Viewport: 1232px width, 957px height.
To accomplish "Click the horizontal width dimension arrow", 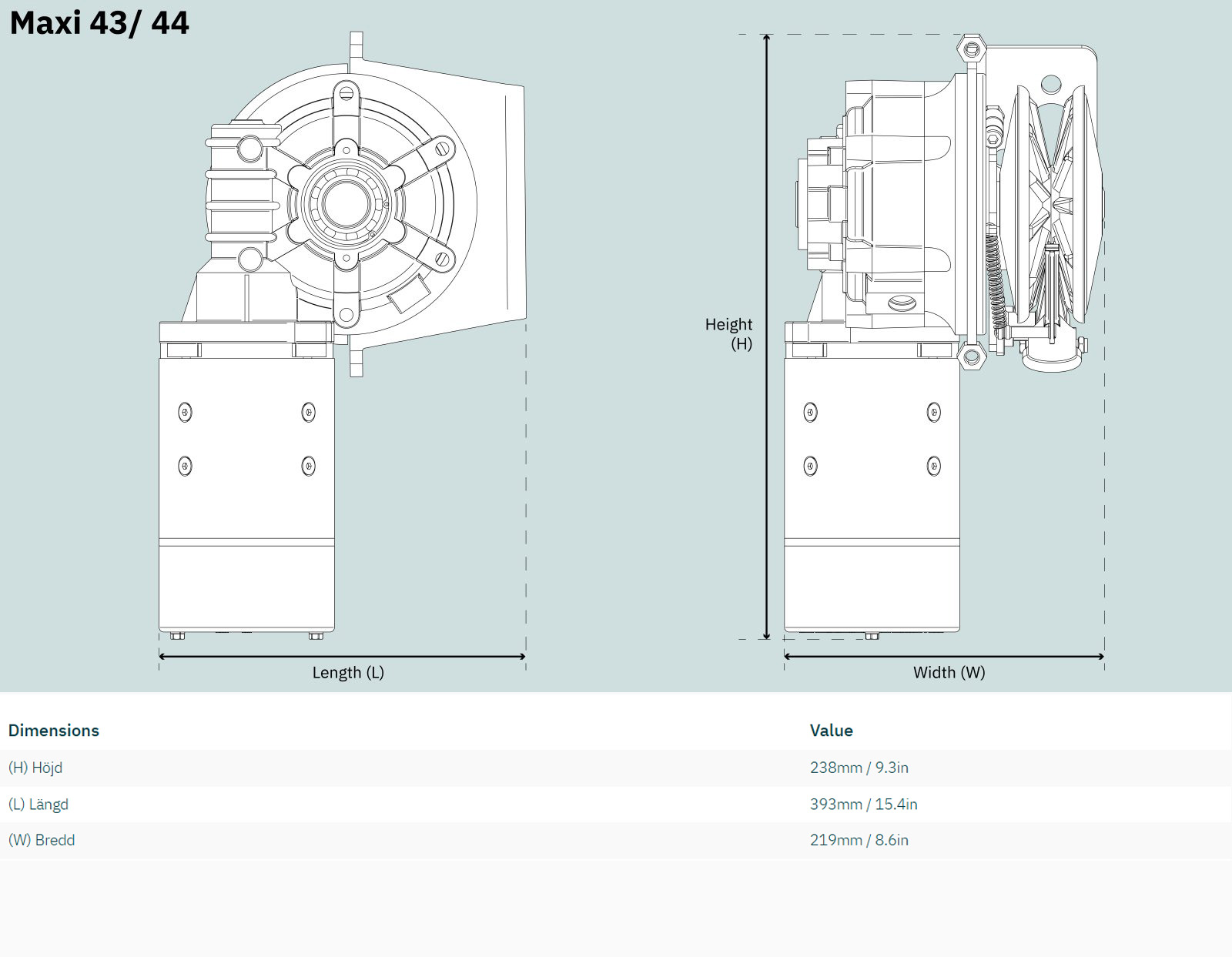I will tap(944, 657).
